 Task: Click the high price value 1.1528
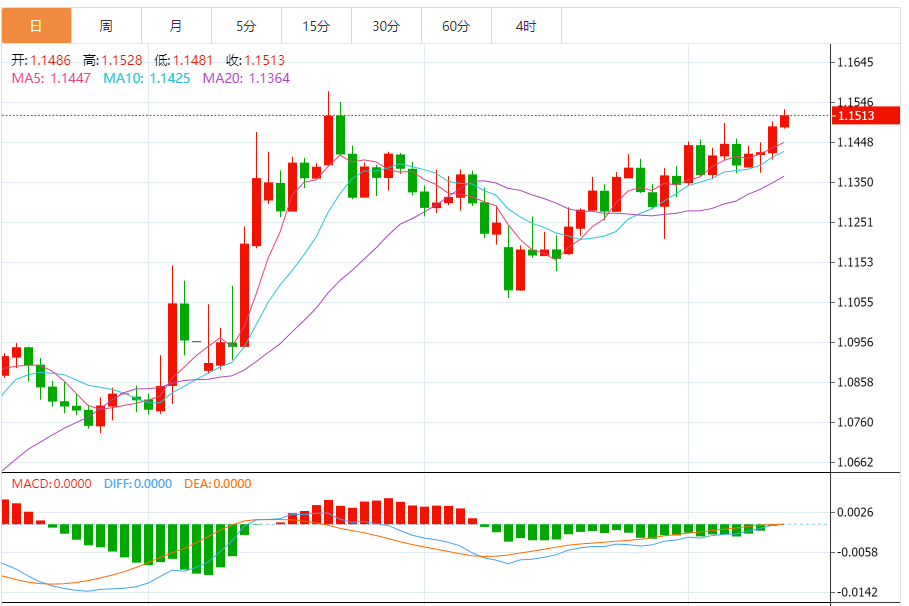click(x=122, y=60)
